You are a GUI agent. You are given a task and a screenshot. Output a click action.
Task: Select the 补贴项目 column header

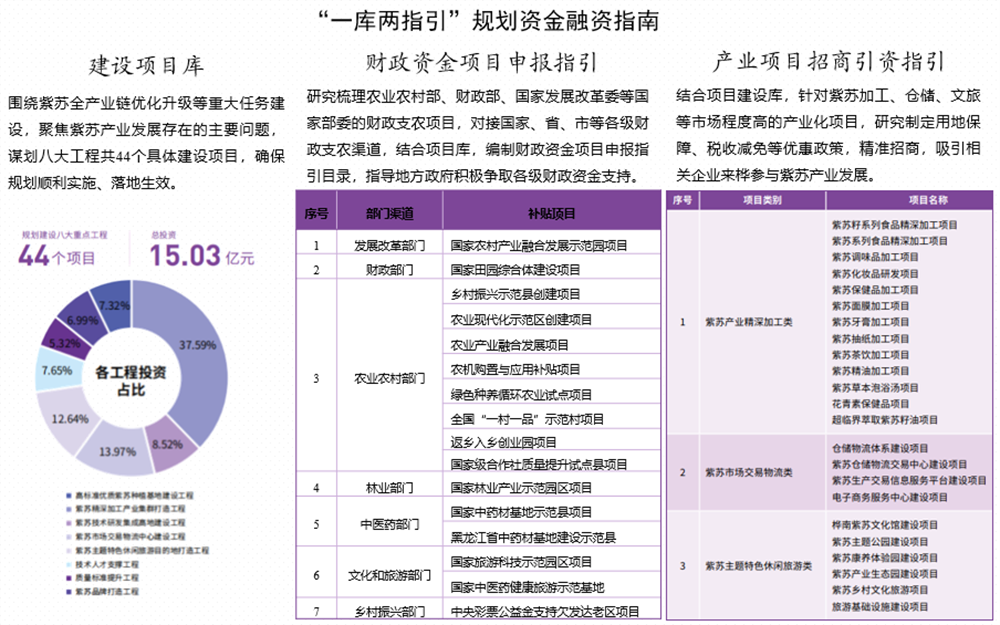(551, 214)
